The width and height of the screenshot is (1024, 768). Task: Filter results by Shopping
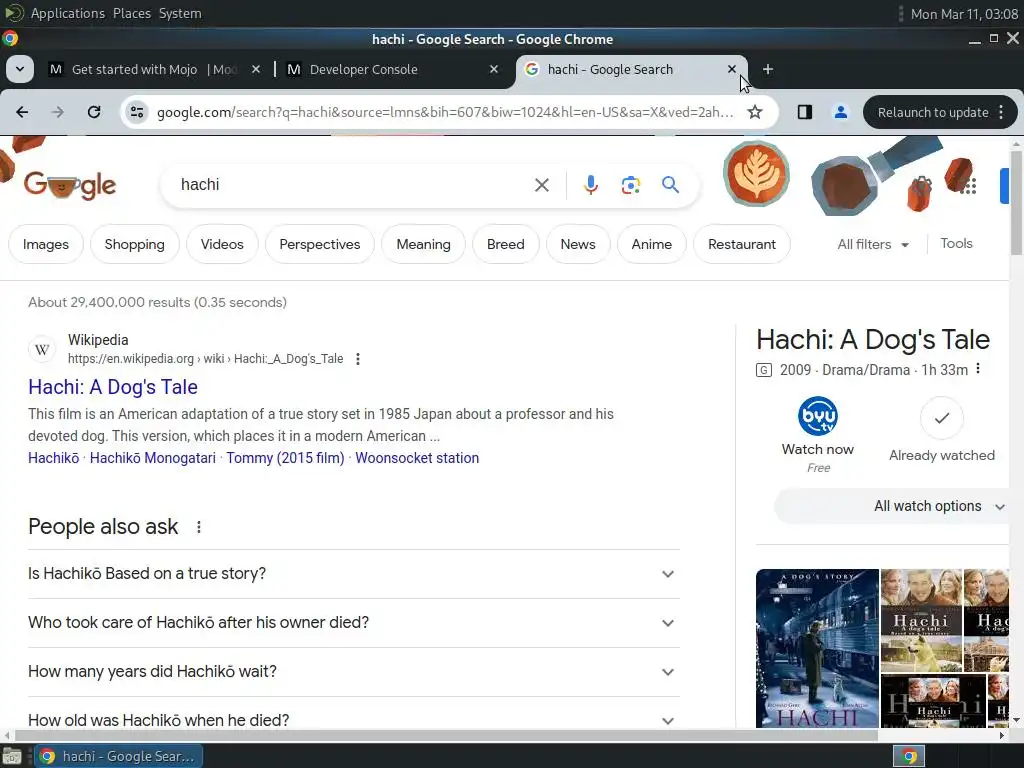pos(135,244)
